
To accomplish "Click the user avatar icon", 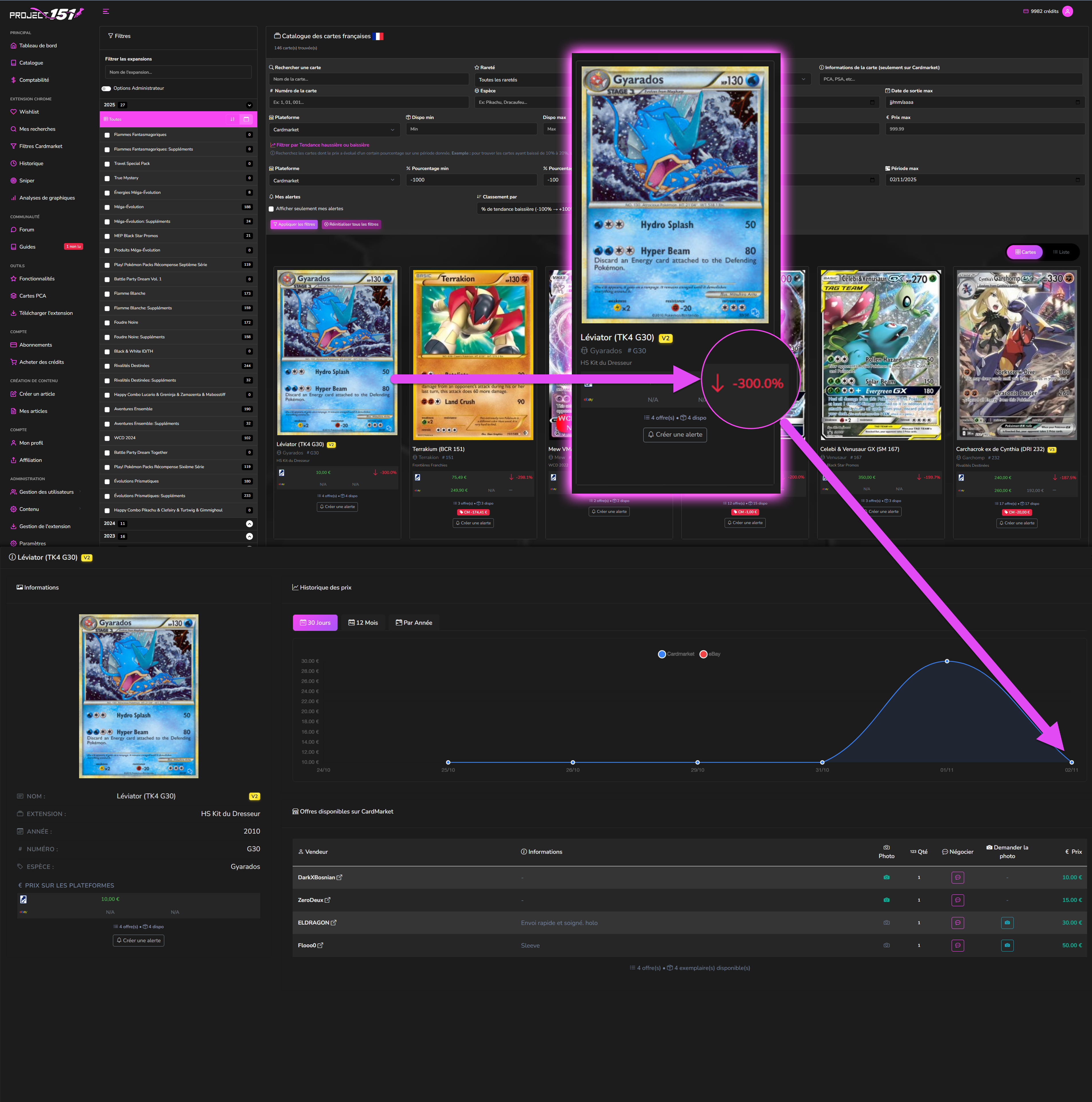I will (1067, 11).
